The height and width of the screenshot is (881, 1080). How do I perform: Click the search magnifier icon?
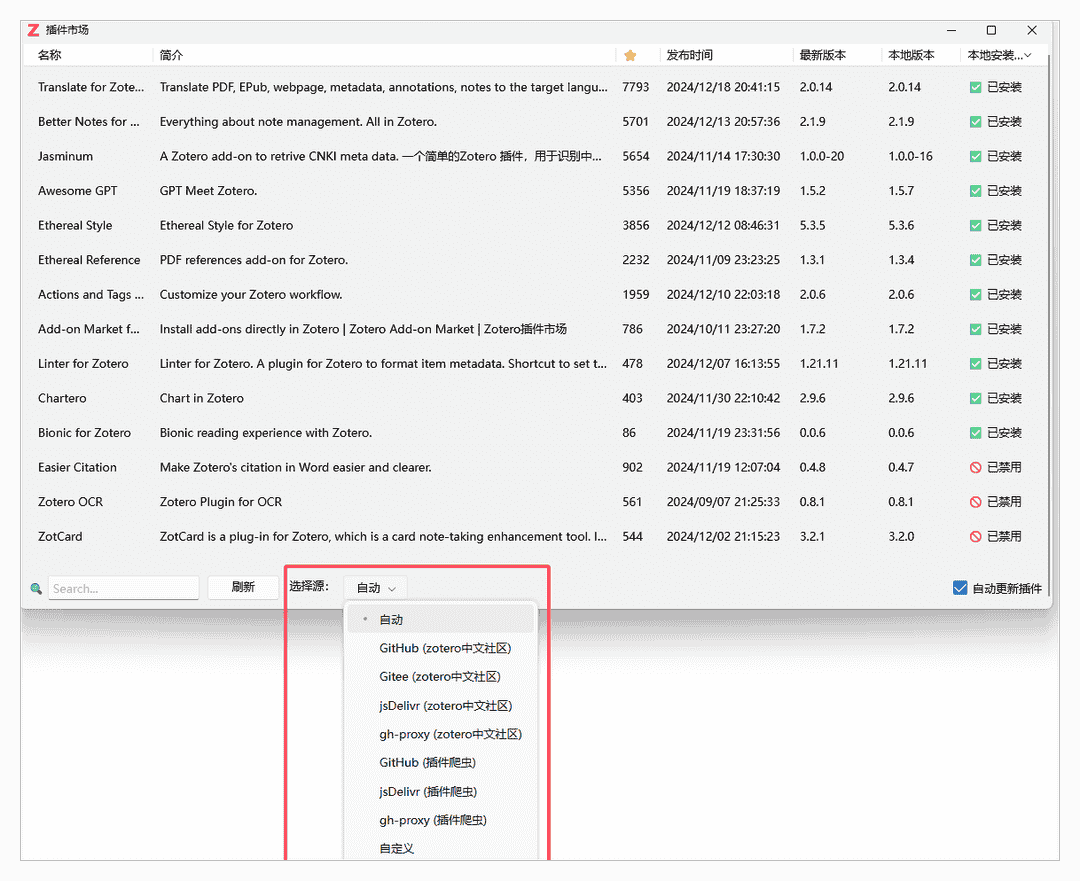(36, 589)
